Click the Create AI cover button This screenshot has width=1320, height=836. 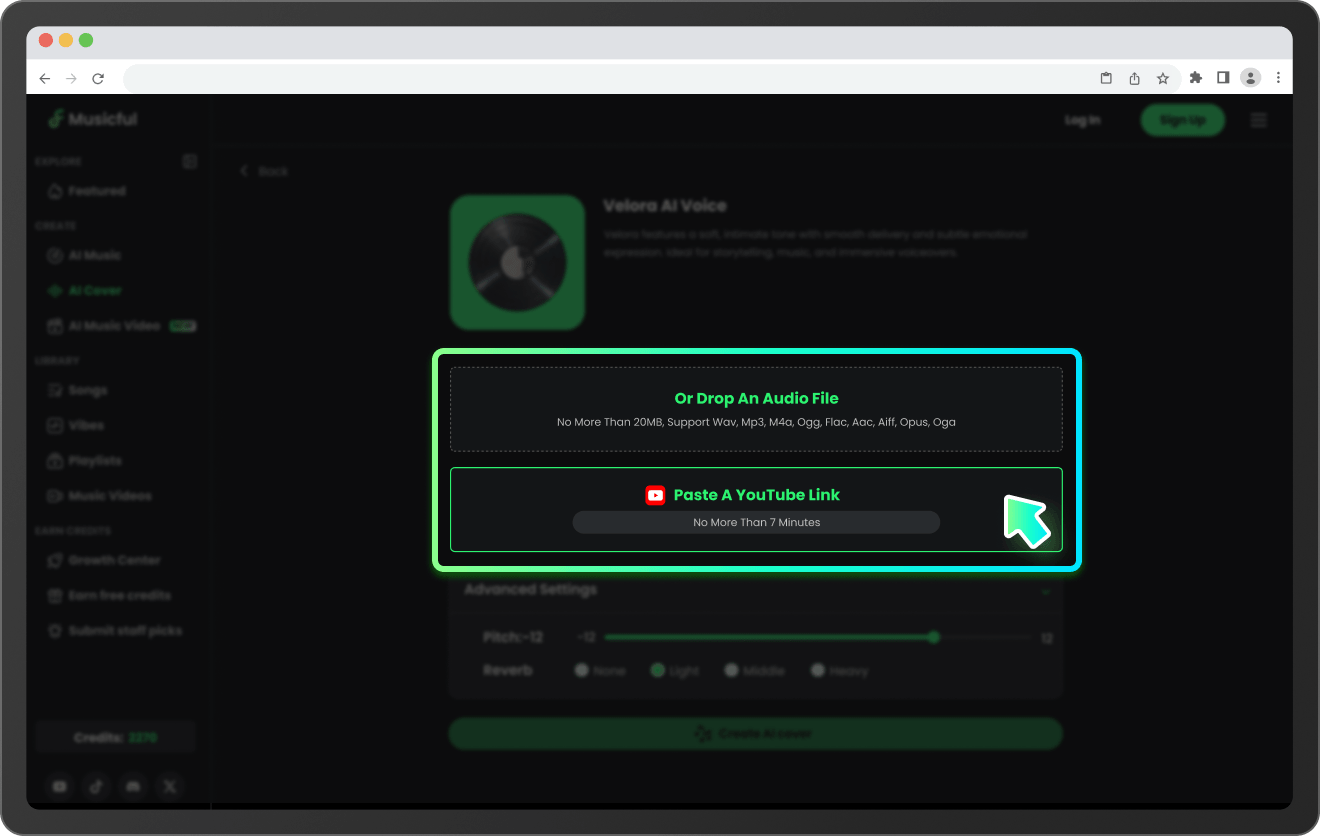click(755, 734)
